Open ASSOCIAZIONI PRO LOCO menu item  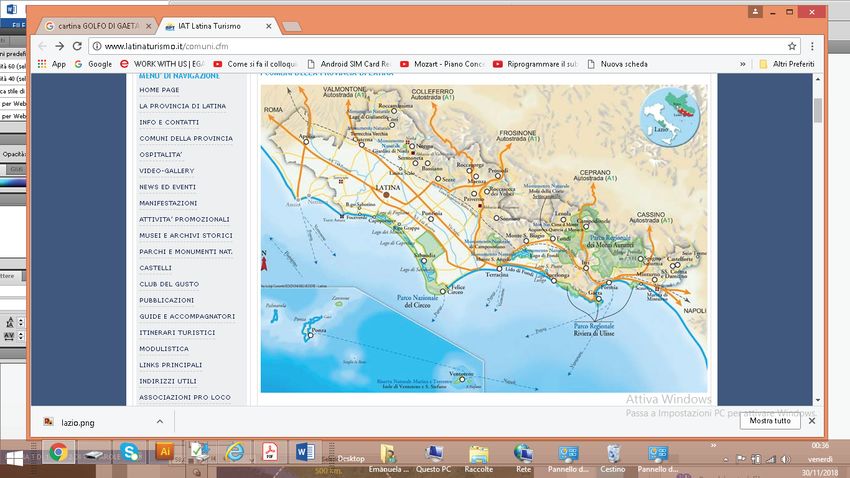(185, 398)
